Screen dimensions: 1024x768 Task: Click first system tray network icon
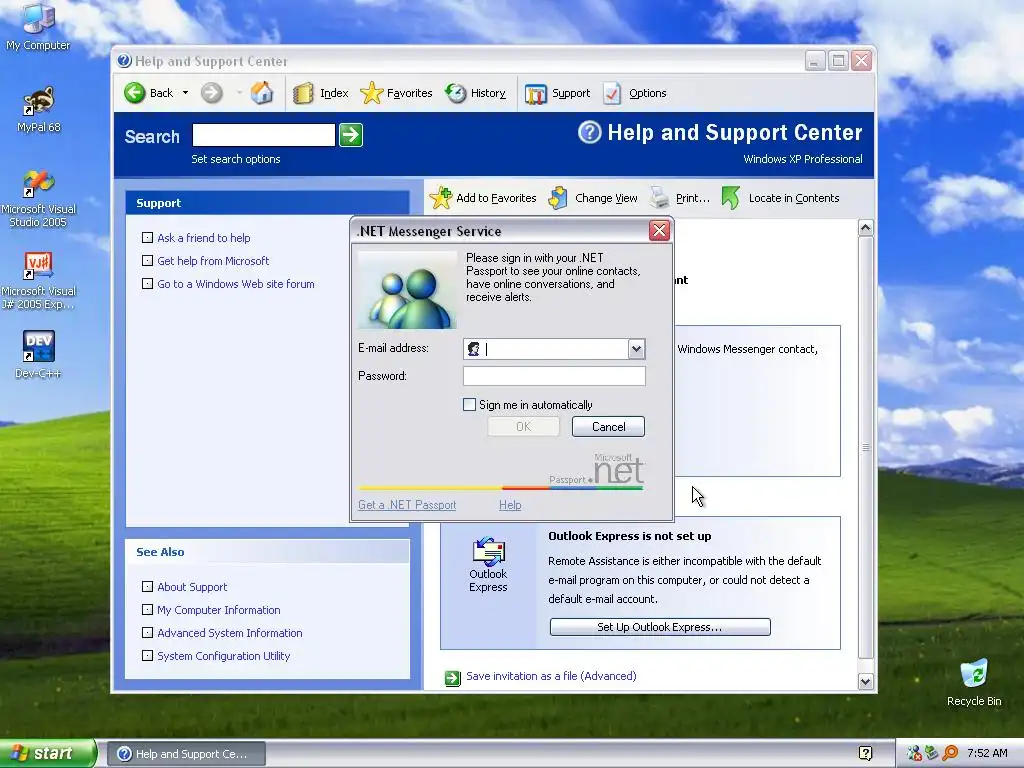[x=914, y=753]
